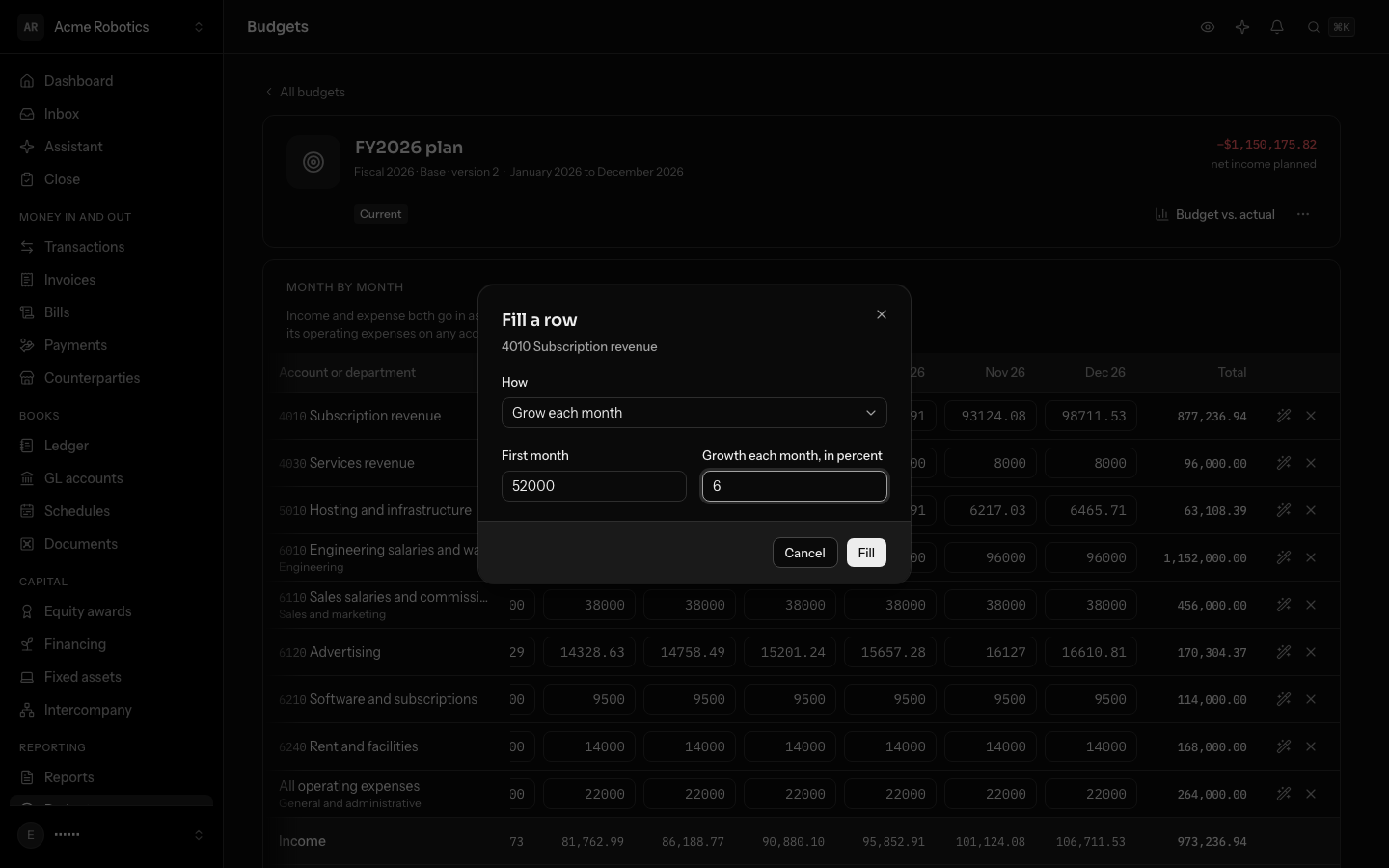Open the budget more options ellipsis

(x=1303, y=214)
